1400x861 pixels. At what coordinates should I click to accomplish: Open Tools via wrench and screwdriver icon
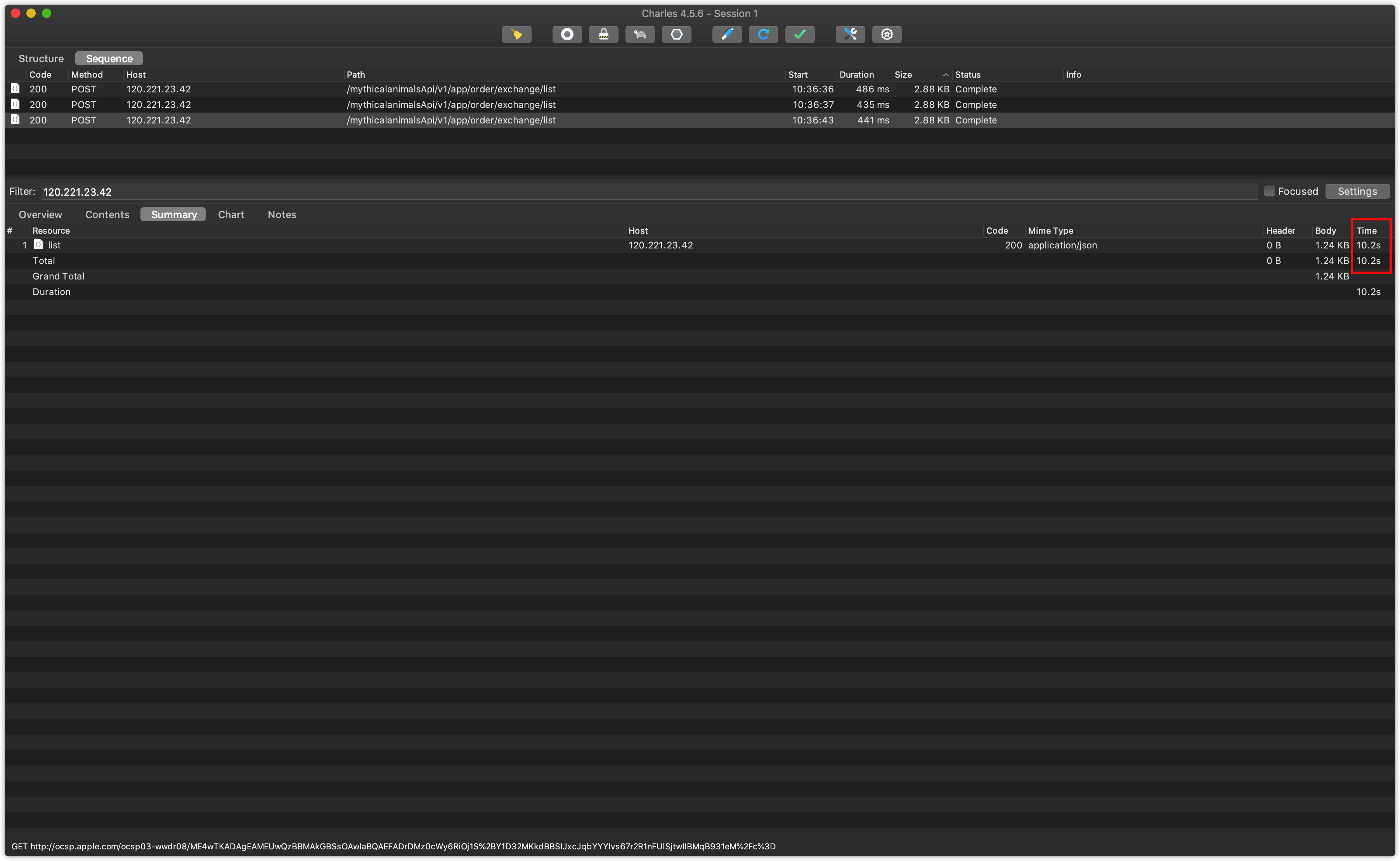(x=850, y=34)
